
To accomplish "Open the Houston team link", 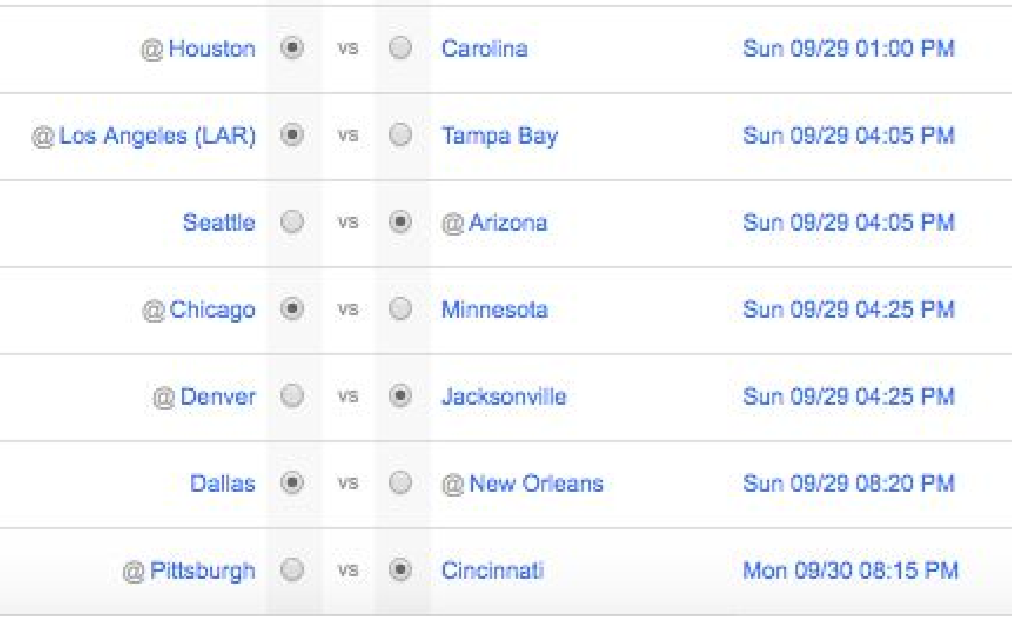I will pos(212,48).
